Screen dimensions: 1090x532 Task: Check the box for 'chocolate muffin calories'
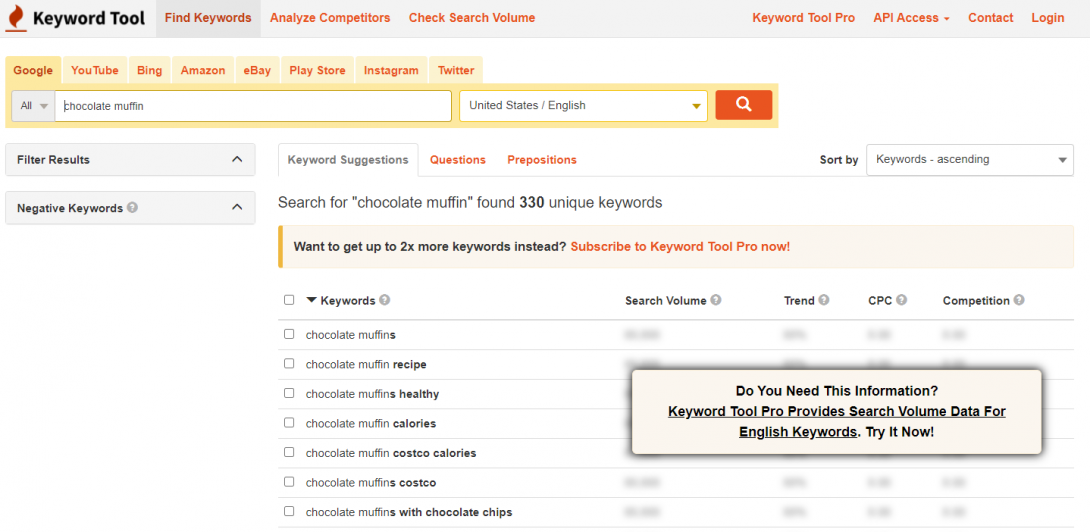tap(289, 423)
